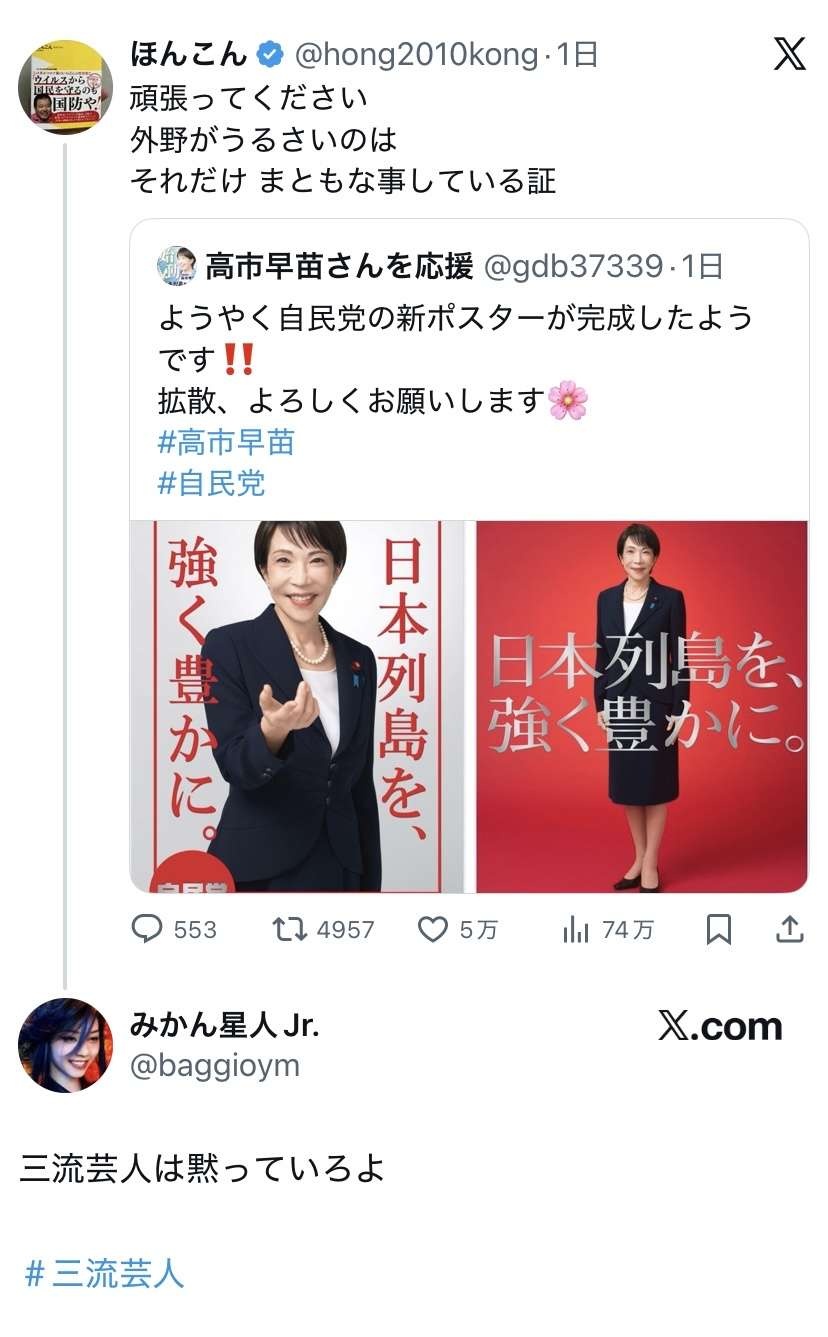View right red poster image
This screenshot has width=828, height=1337.
641,706
